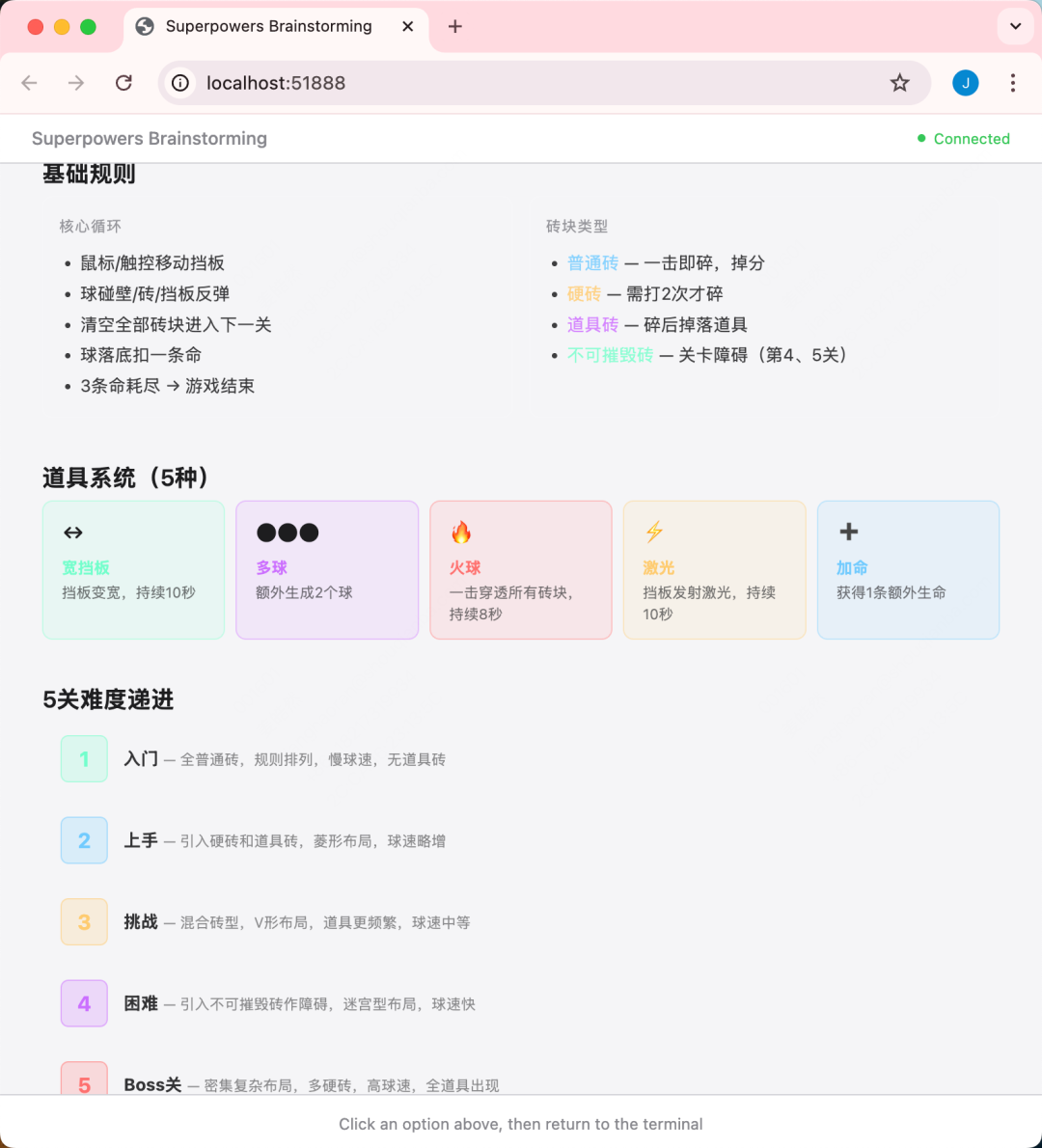Close the Superpowers Brainstorming tab

coord(408,27)
